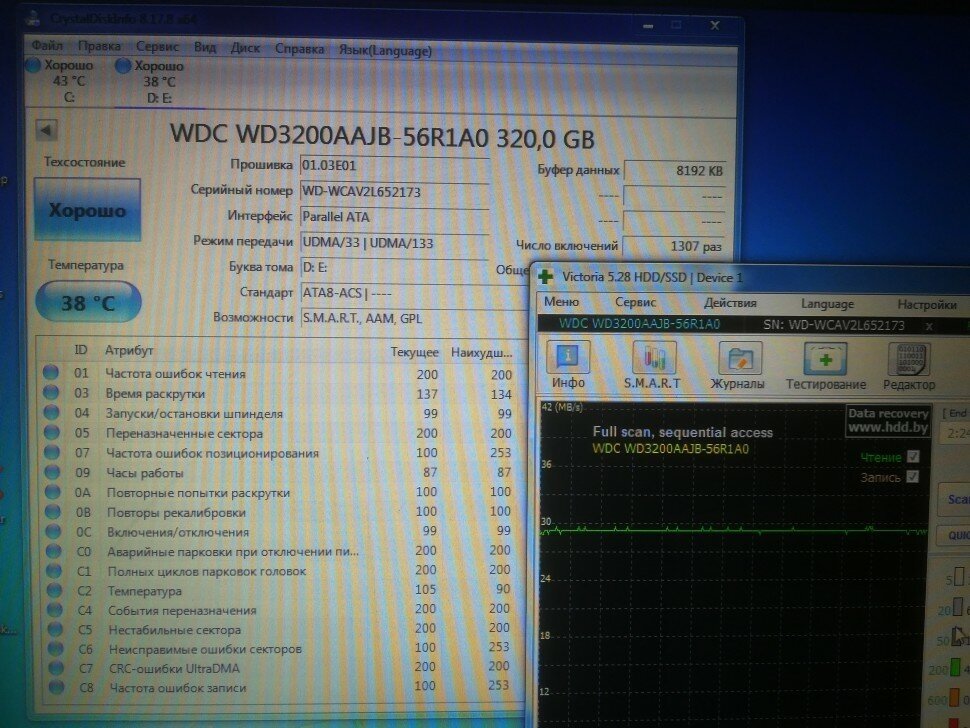Click status dot of attribute 01 row
970x728 pixels.
pyautogui.click(x=51, y=372)
